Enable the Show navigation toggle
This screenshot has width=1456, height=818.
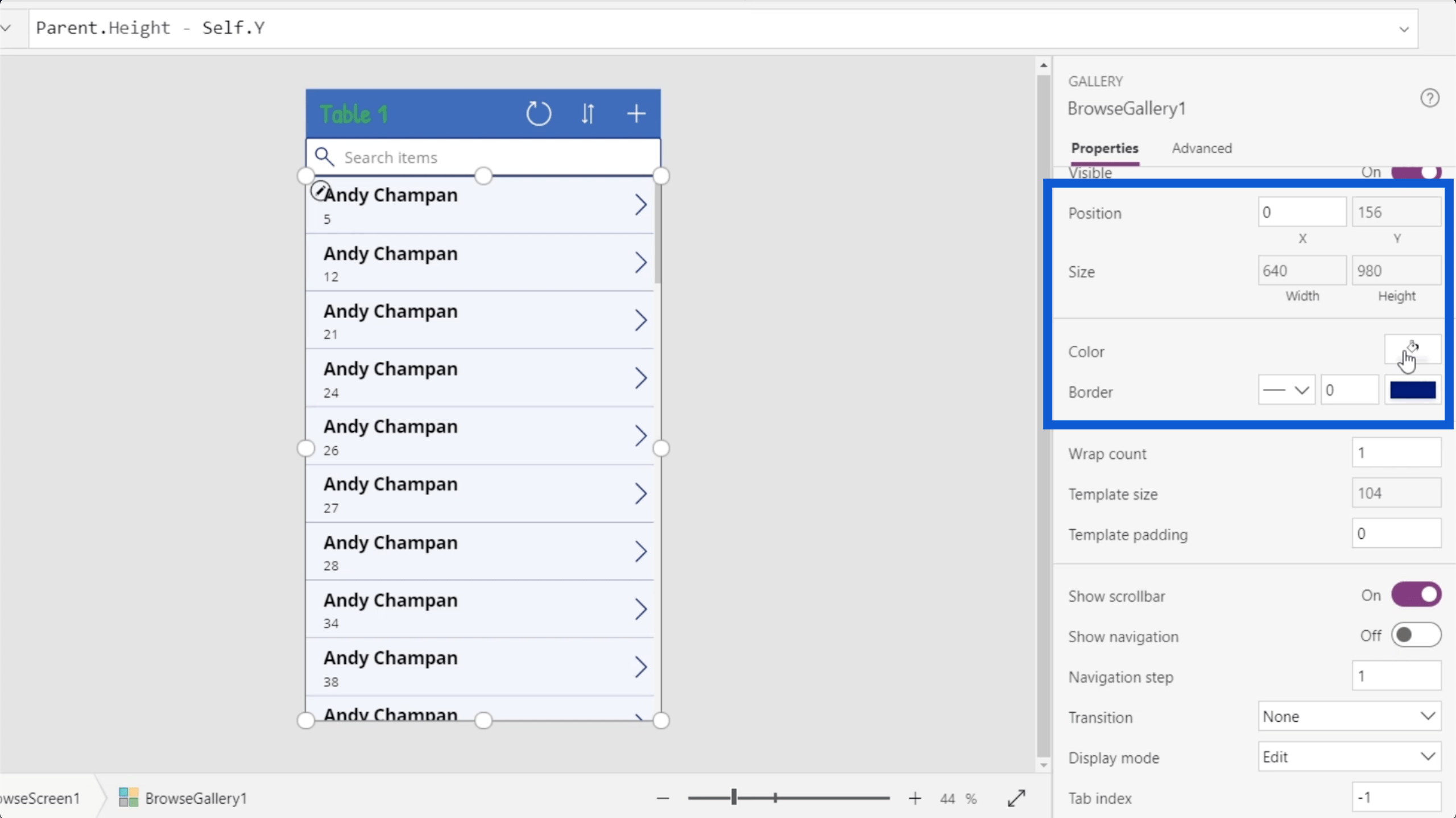point(1416,635)
